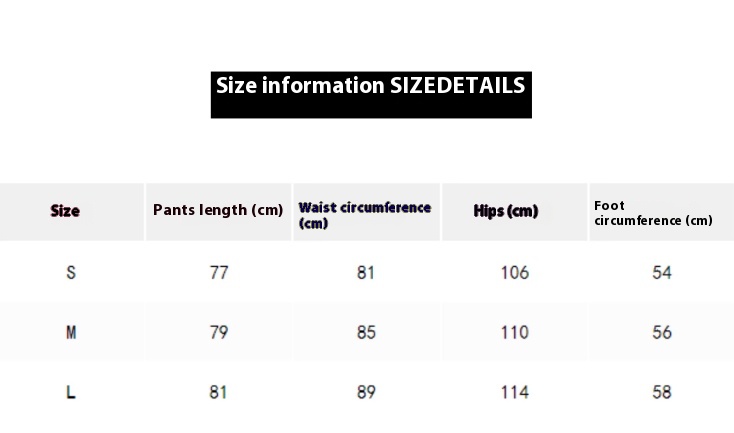Click foot circumference value 54
The width and height of the screenshot is (734, 433).
[x=662, y=272]
